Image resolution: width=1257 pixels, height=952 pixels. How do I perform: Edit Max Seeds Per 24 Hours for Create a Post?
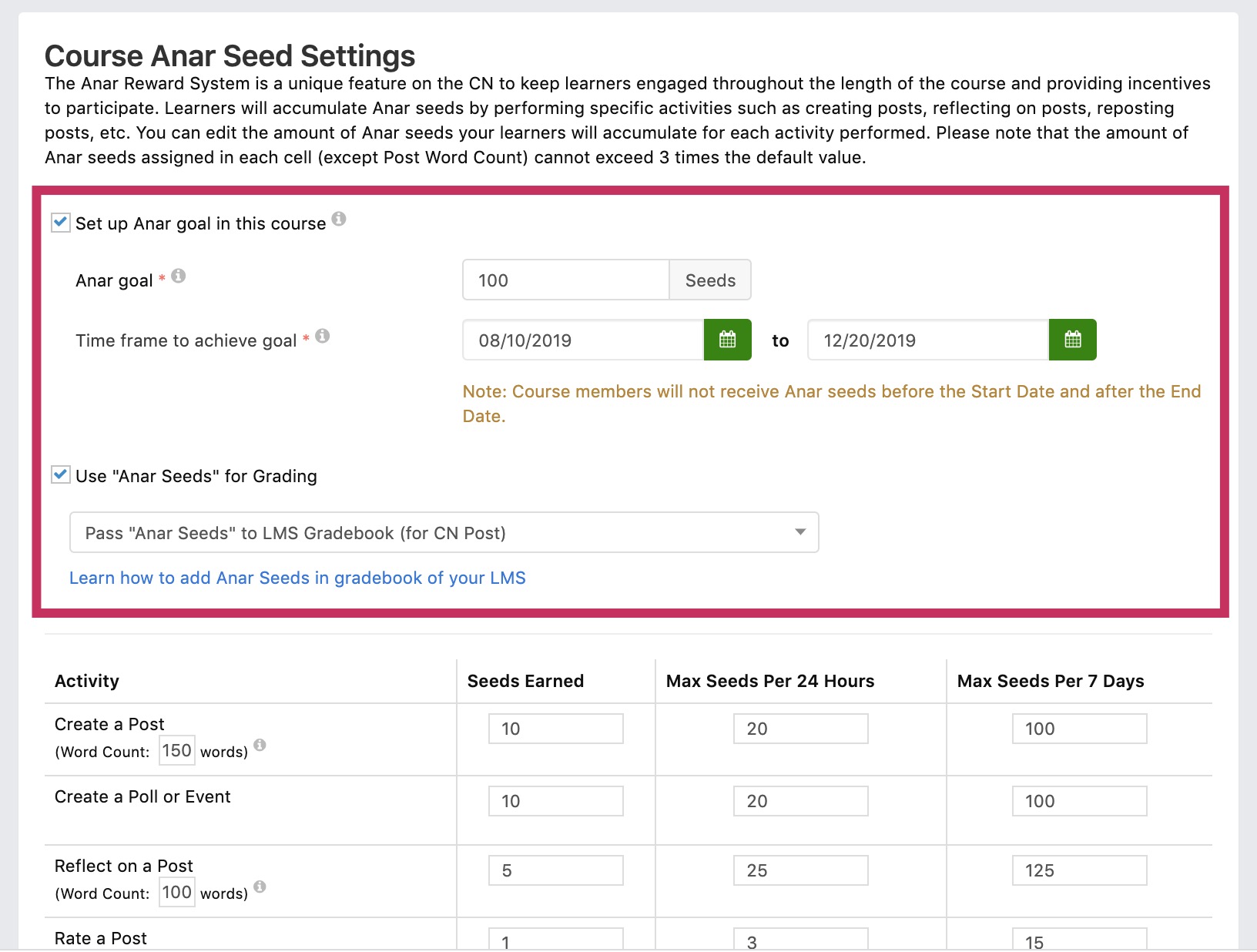pyautogui.click(x=801, y=729)
